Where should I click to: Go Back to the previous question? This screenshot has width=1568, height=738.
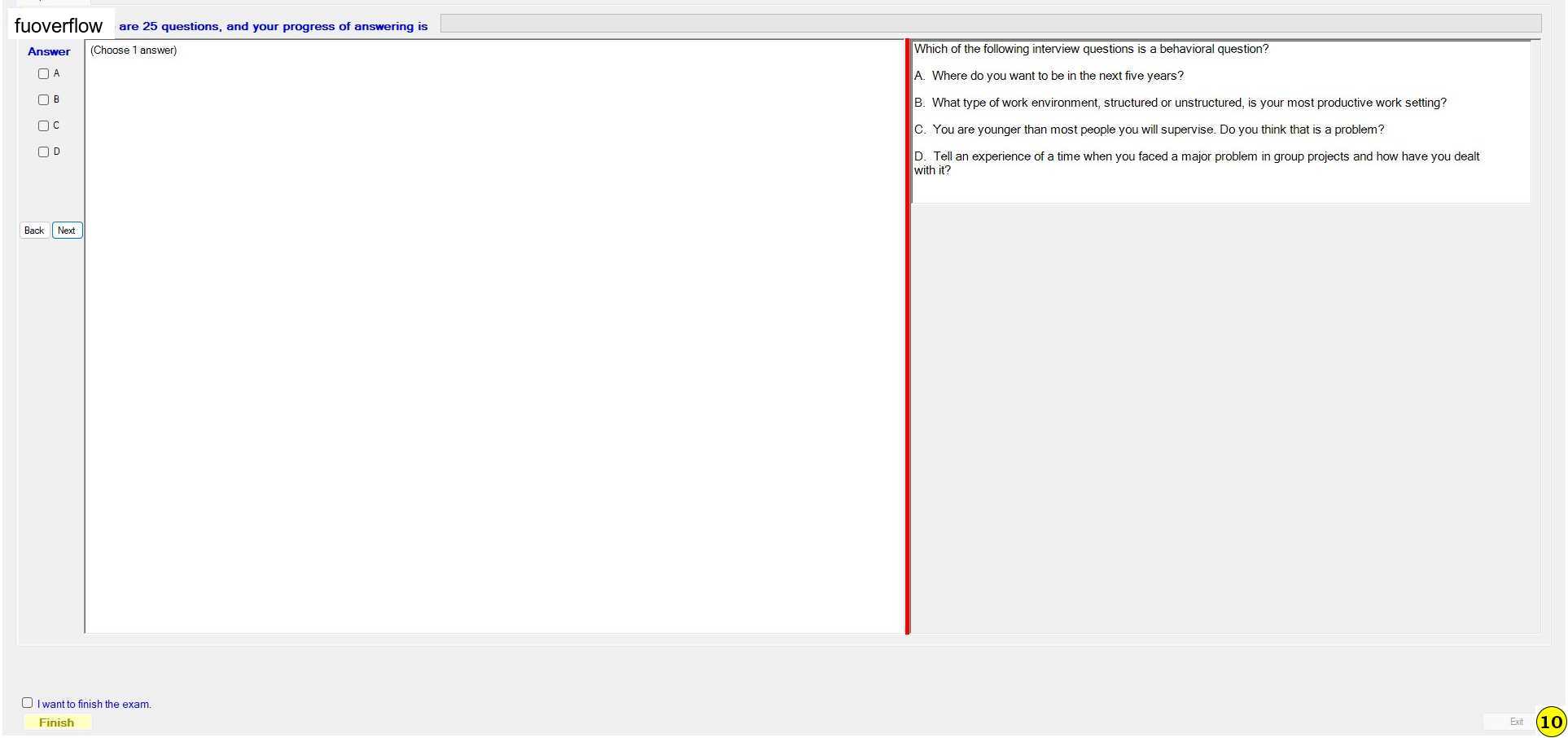click(34, 231)
